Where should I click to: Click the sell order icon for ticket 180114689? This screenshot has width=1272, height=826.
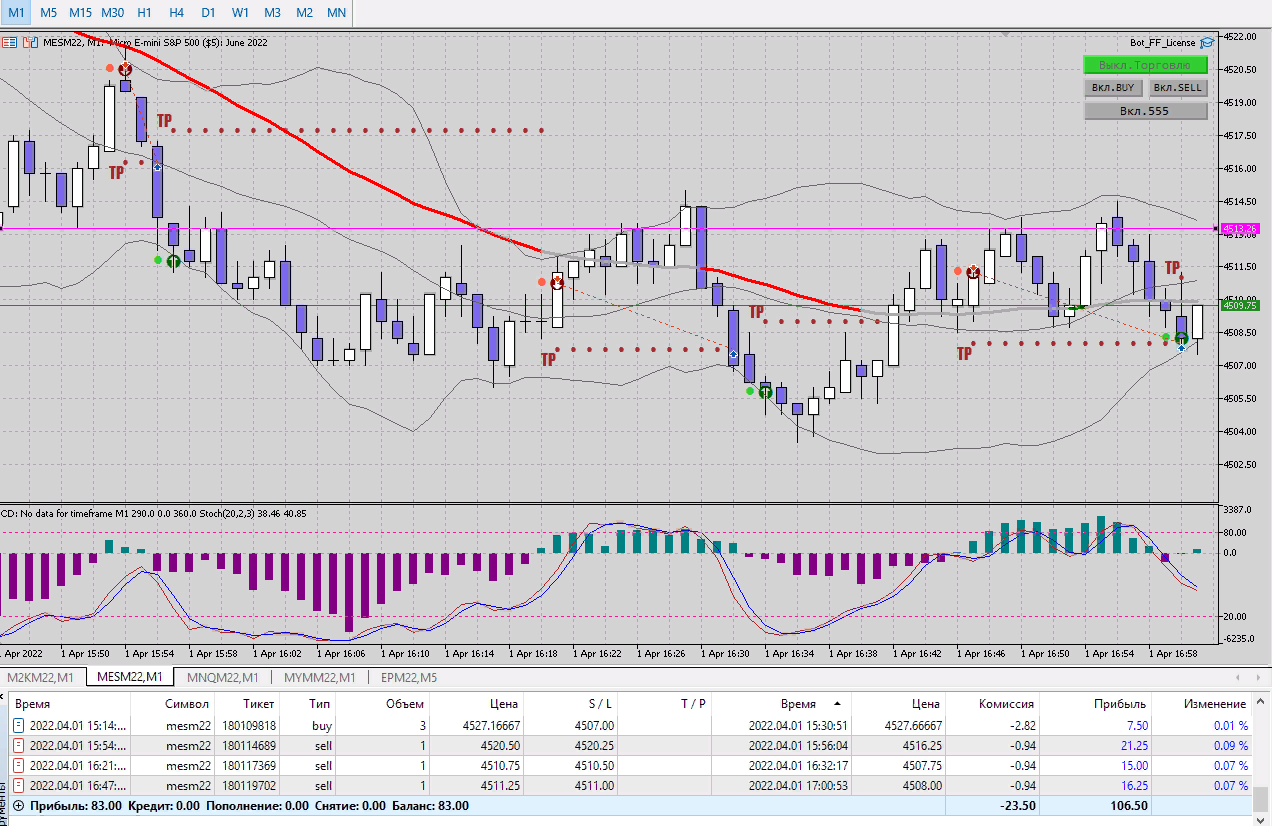coord(19,745)
